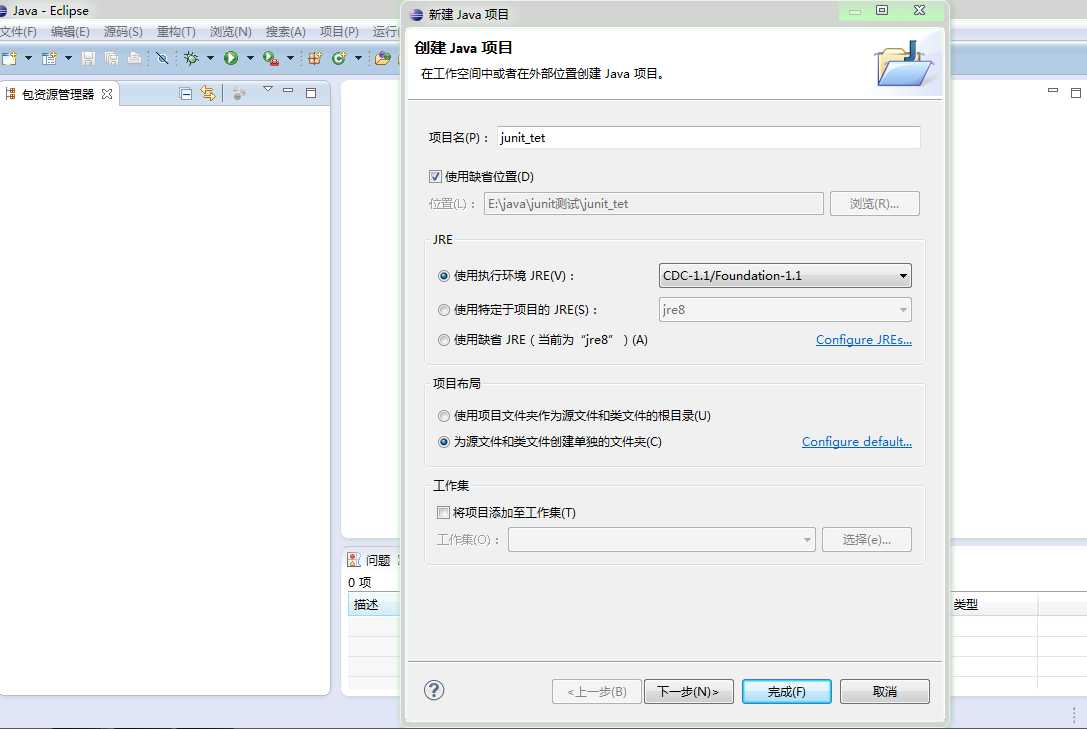Switch to the 问题 tab

[x=378, y=560]
